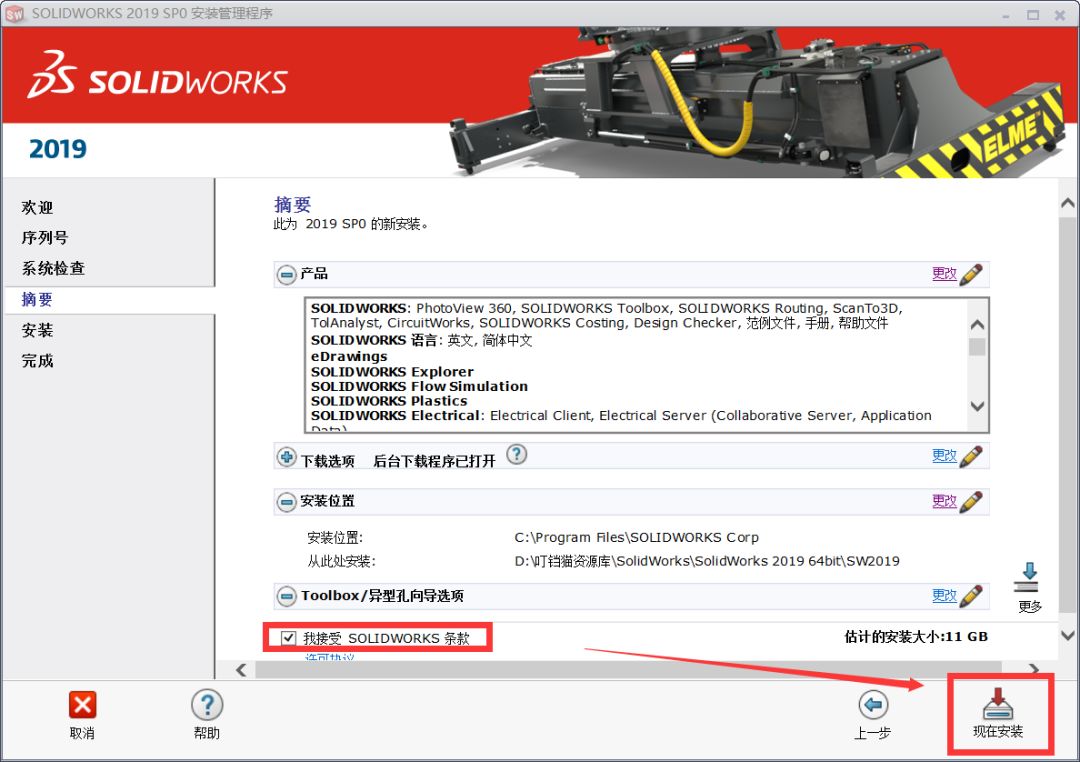Click pencil icon in Toolbox/异型孔向导选项 section
The height and width of the screenshot is (762, 1080).
tap(970, 596)
